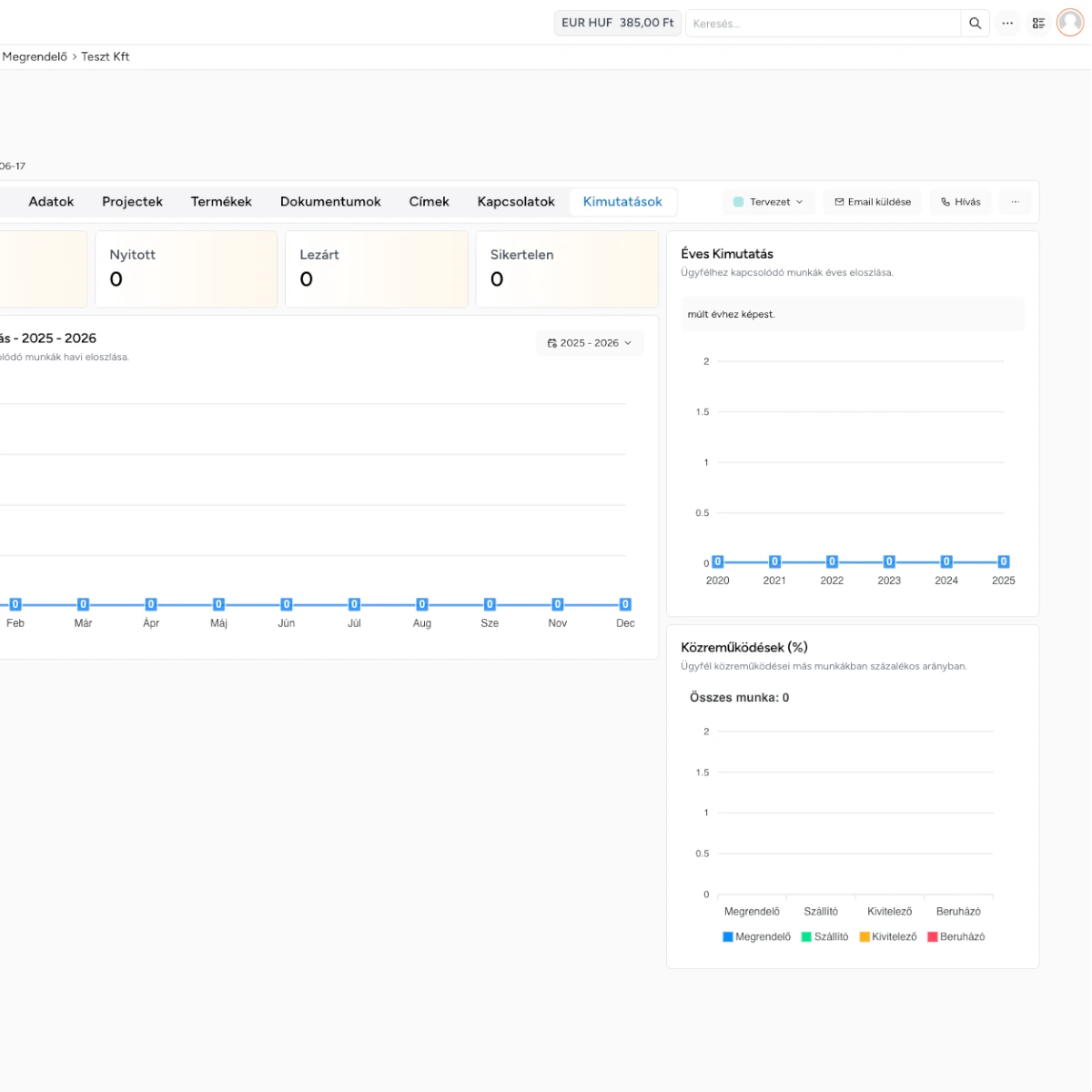Click the three-dots overflow icon near Hívás
This screenshot has width=1092, height=1092.
1016,201
